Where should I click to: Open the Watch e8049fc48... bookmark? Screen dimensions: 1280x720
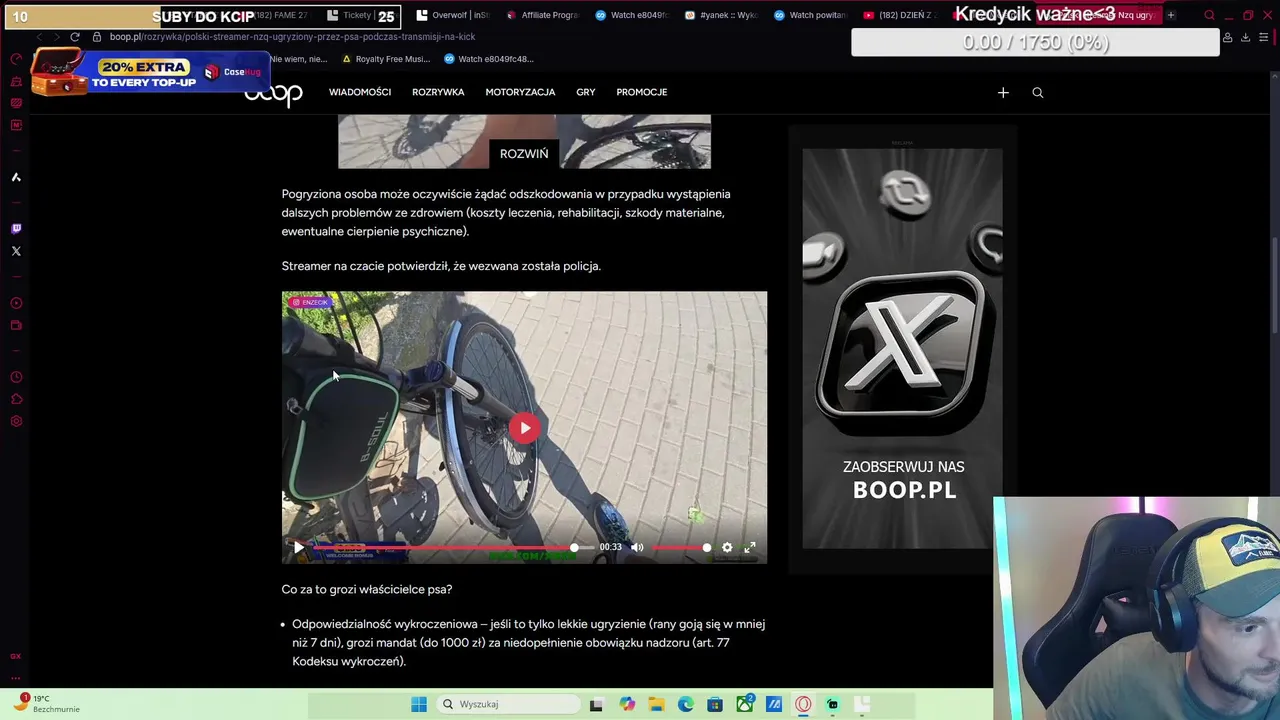488,59
